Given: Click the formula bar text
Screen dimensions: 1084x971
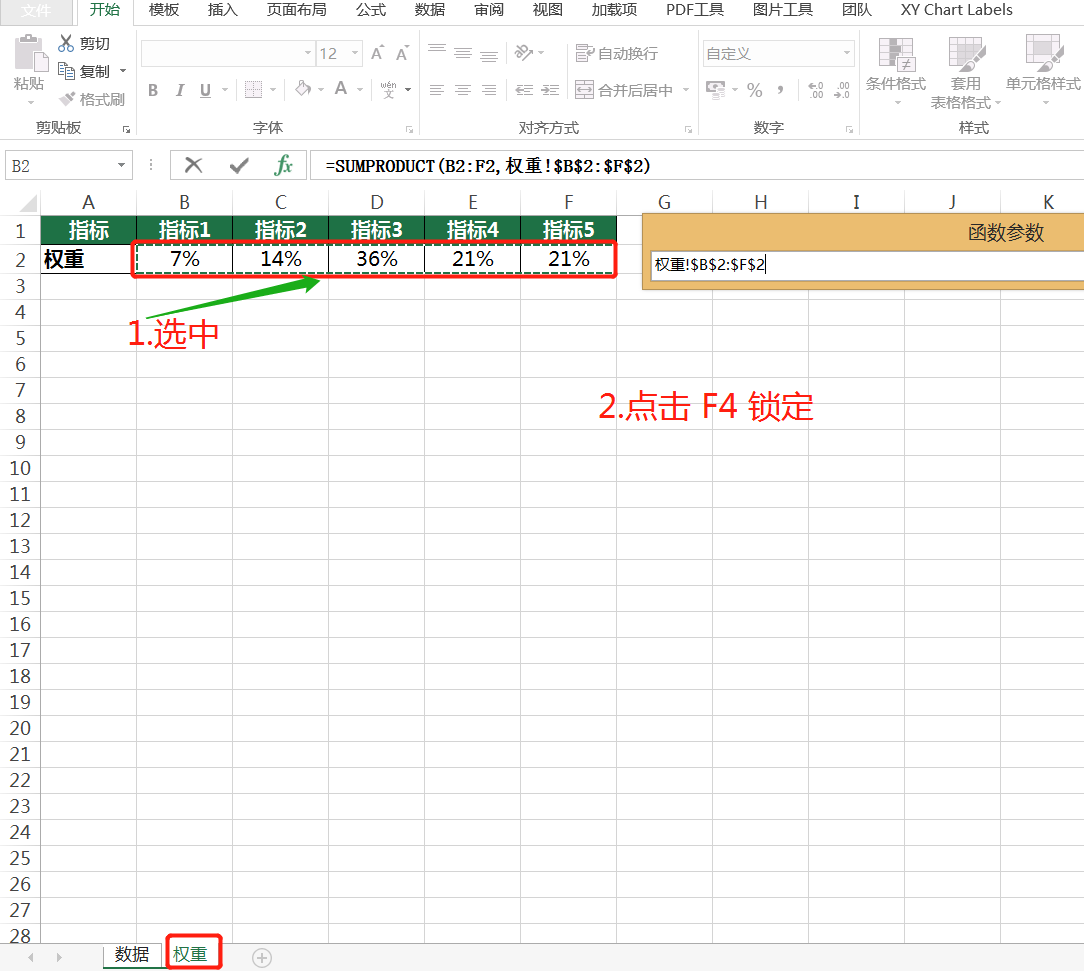Looking at the screenshot, I should click(487, 166).
